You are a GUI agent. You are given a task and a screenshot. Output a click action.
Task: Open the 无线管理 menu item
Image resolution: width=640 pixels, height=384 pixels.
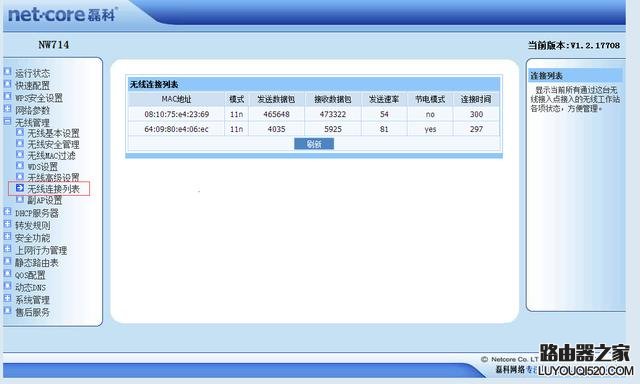32,122
